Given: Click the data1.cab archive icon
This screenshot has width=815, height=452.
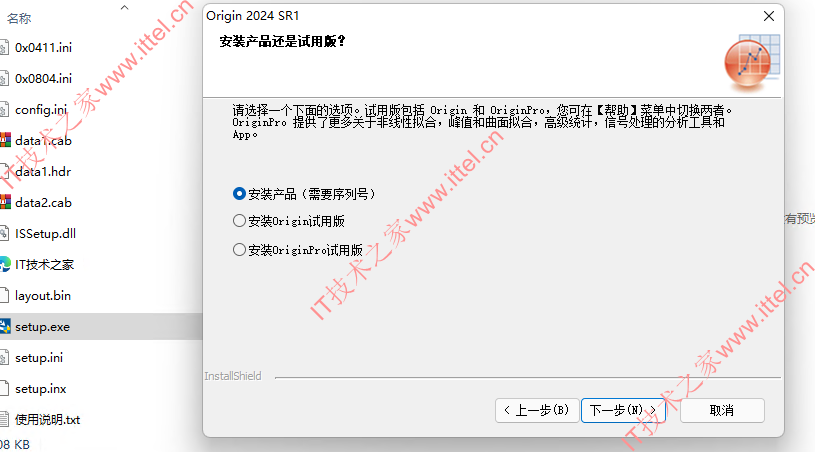Looking at the screenshot, I should 5,140.
